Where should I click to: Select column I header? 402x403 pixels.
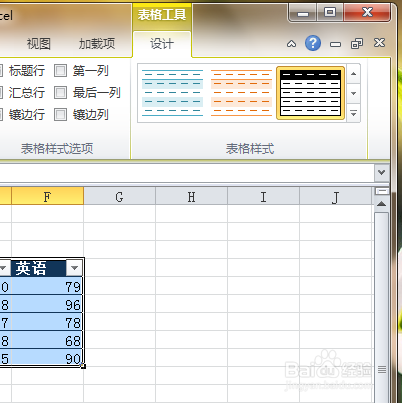(x=263, y=197)
